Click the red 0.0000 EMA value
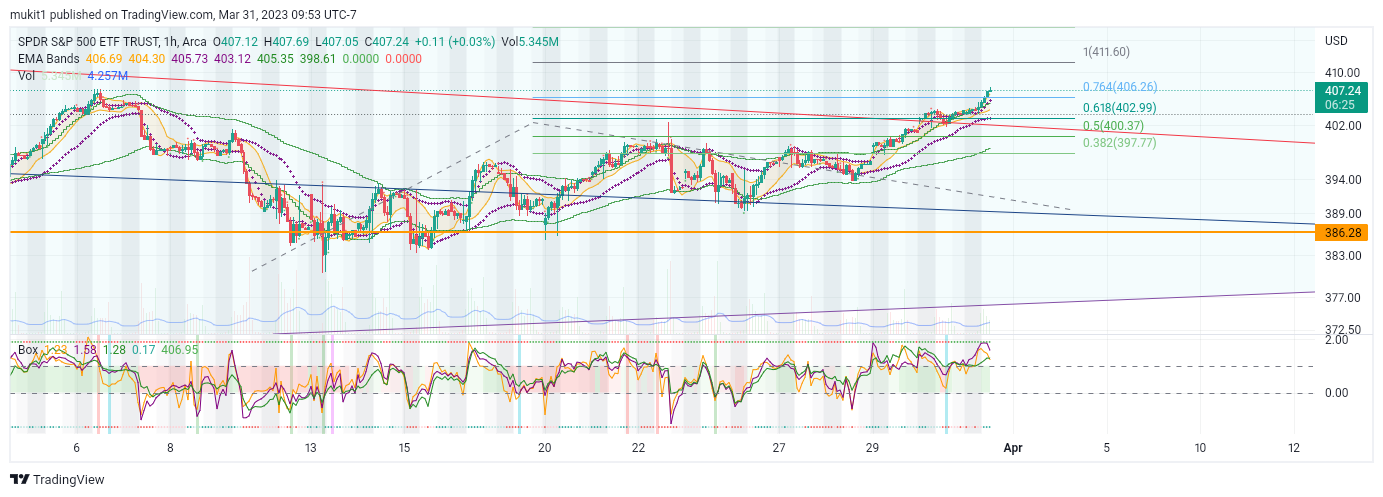The width and height of the screenshot is (1383, 497). pos(404,59)
